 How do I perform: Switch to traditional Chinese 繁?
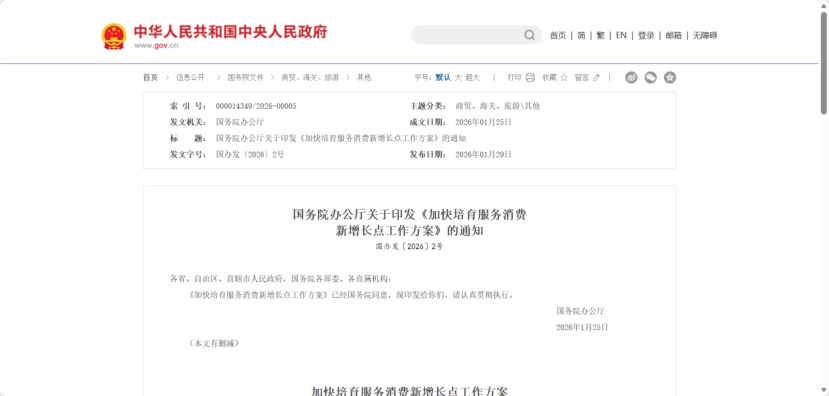pos(601,35)
